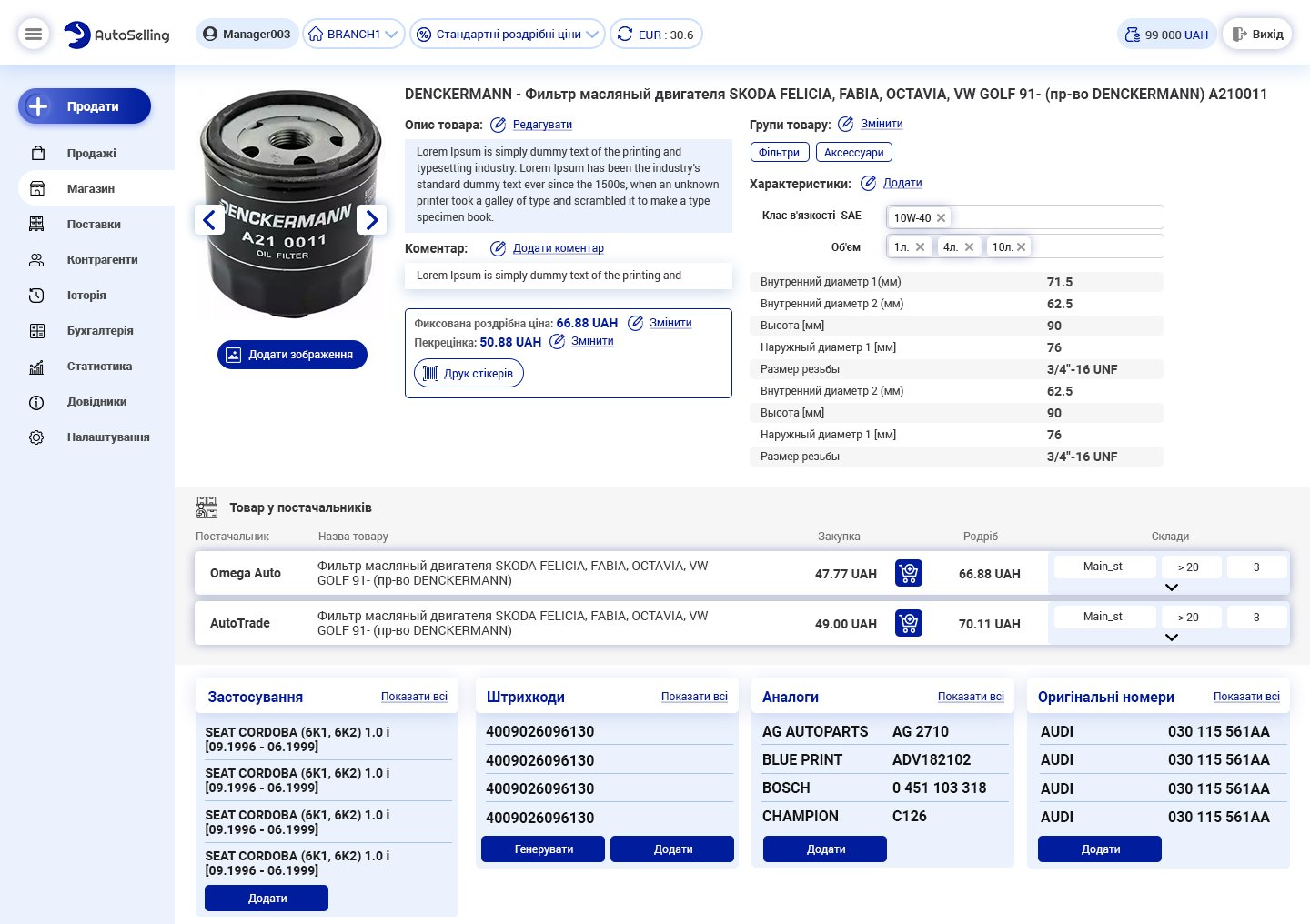
Task: Open the hamburger menu
Action: coord(34,35)
